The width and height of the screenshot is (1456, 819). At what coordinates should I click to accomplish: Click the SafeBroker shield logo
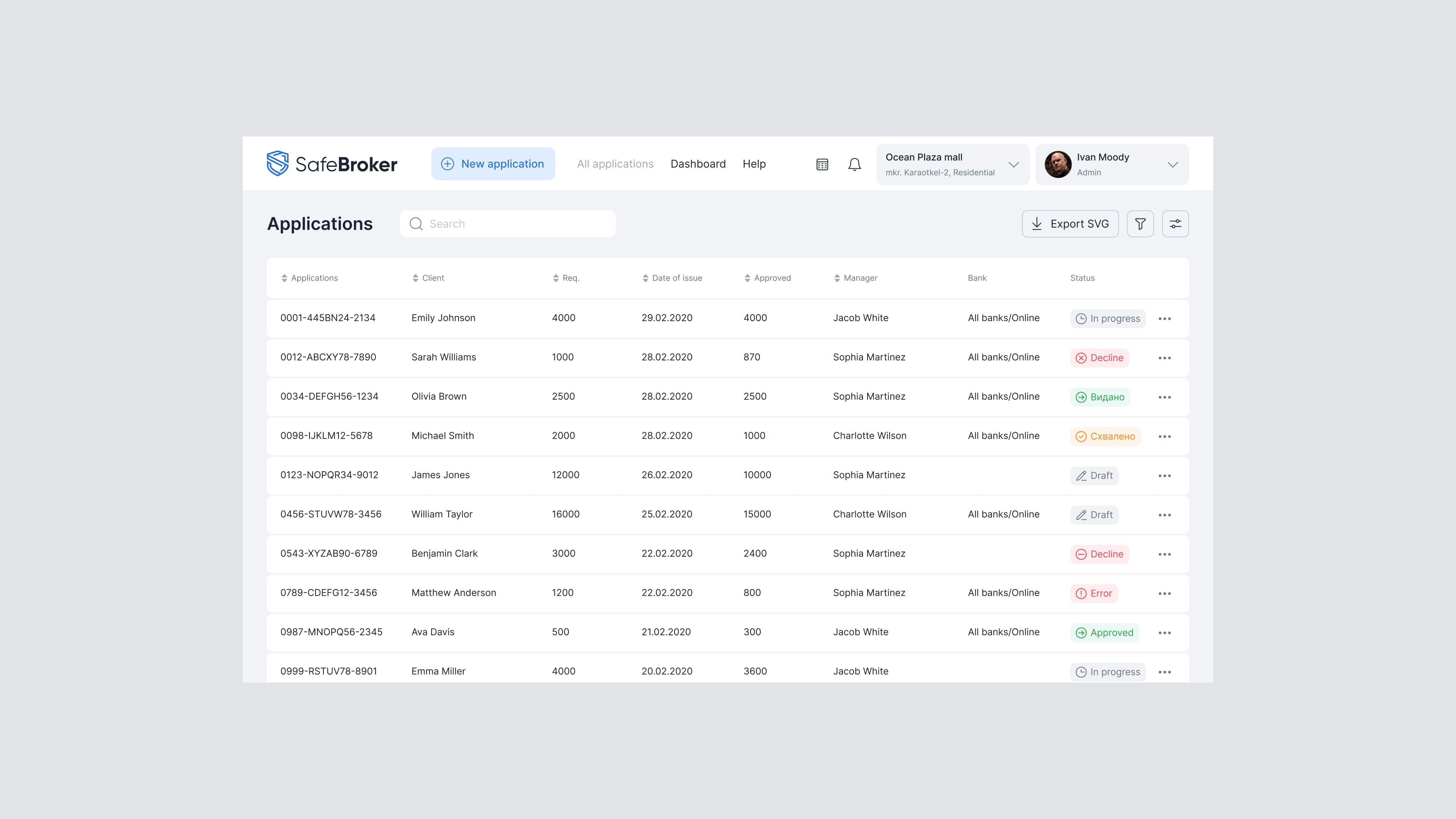click(278, 163)
